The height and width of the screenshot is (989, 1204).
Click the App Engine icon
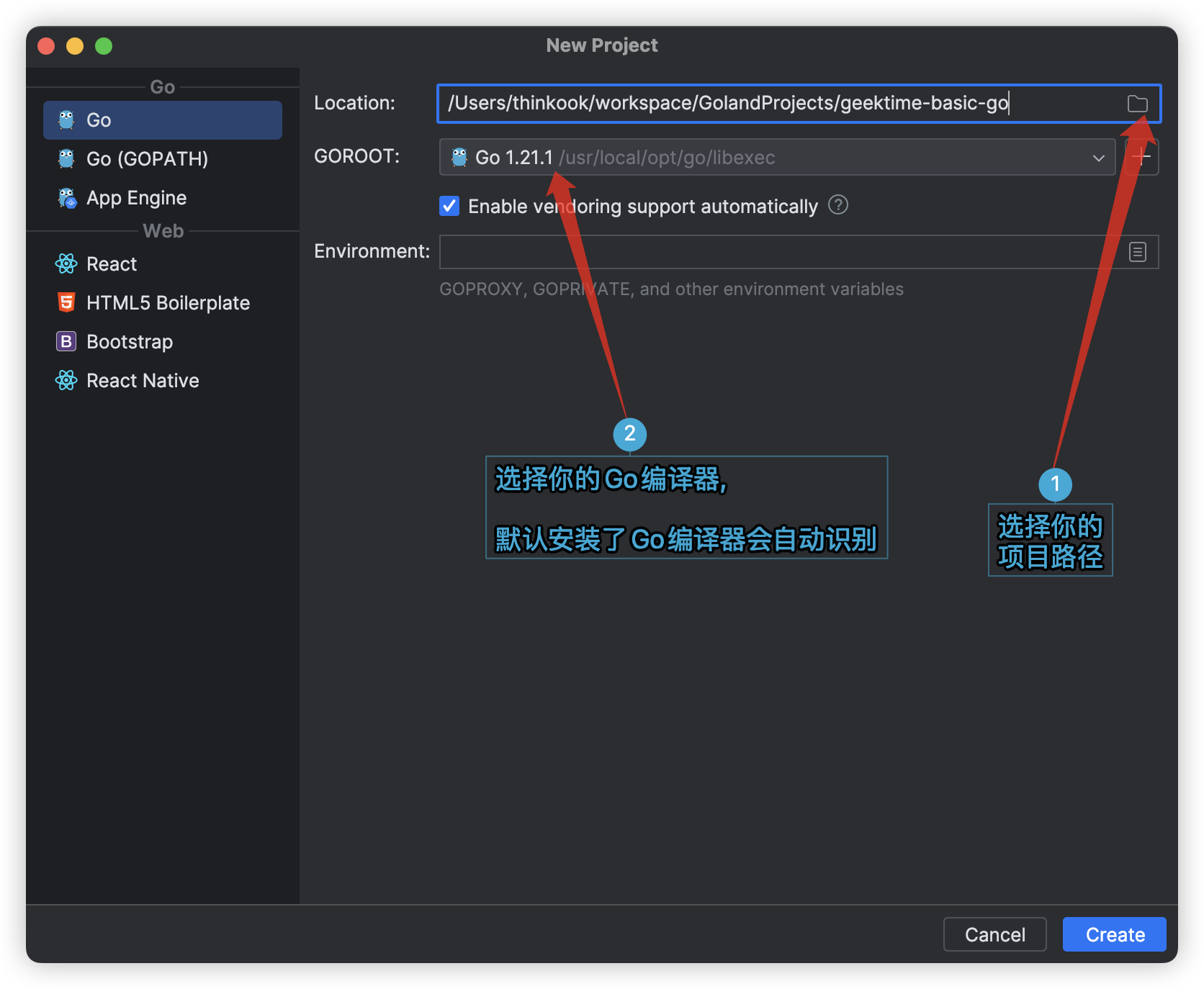[x=67, y=198]
